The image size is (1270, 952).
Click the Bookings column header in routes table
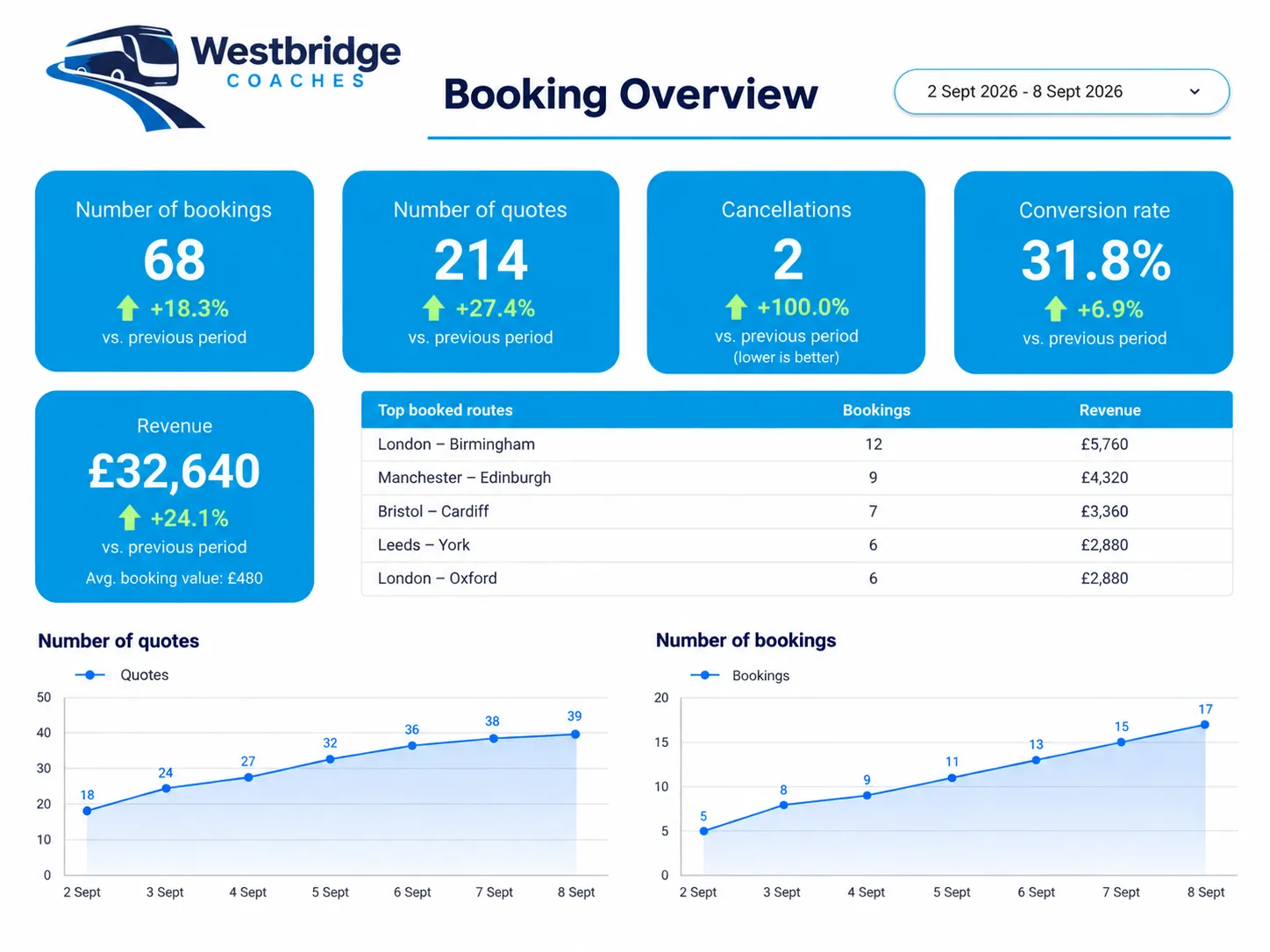pos(876,410)
